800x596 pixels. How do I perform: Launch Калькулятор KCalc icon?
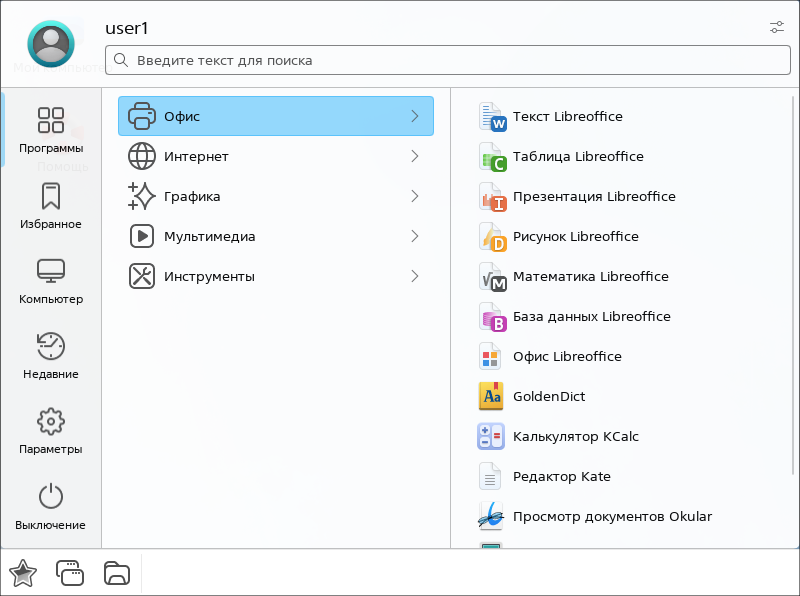(x=492, y=437)
